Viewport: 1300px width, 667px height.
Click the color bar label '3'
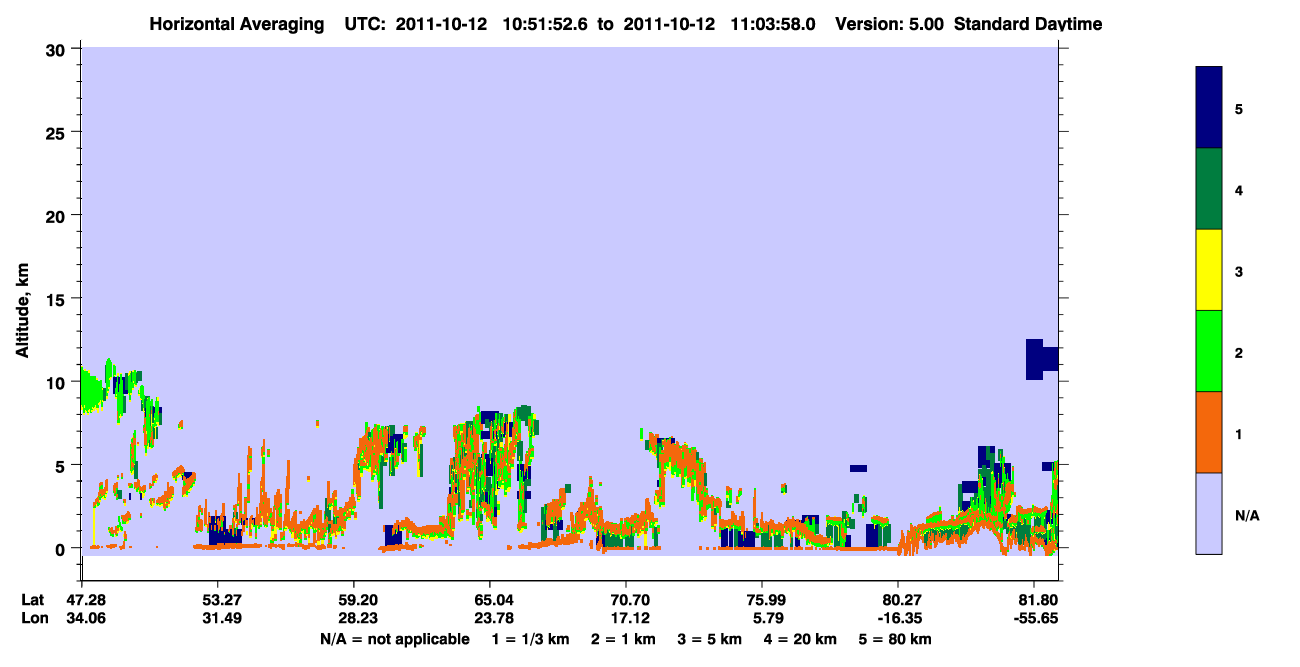(x=1239, y=271)
